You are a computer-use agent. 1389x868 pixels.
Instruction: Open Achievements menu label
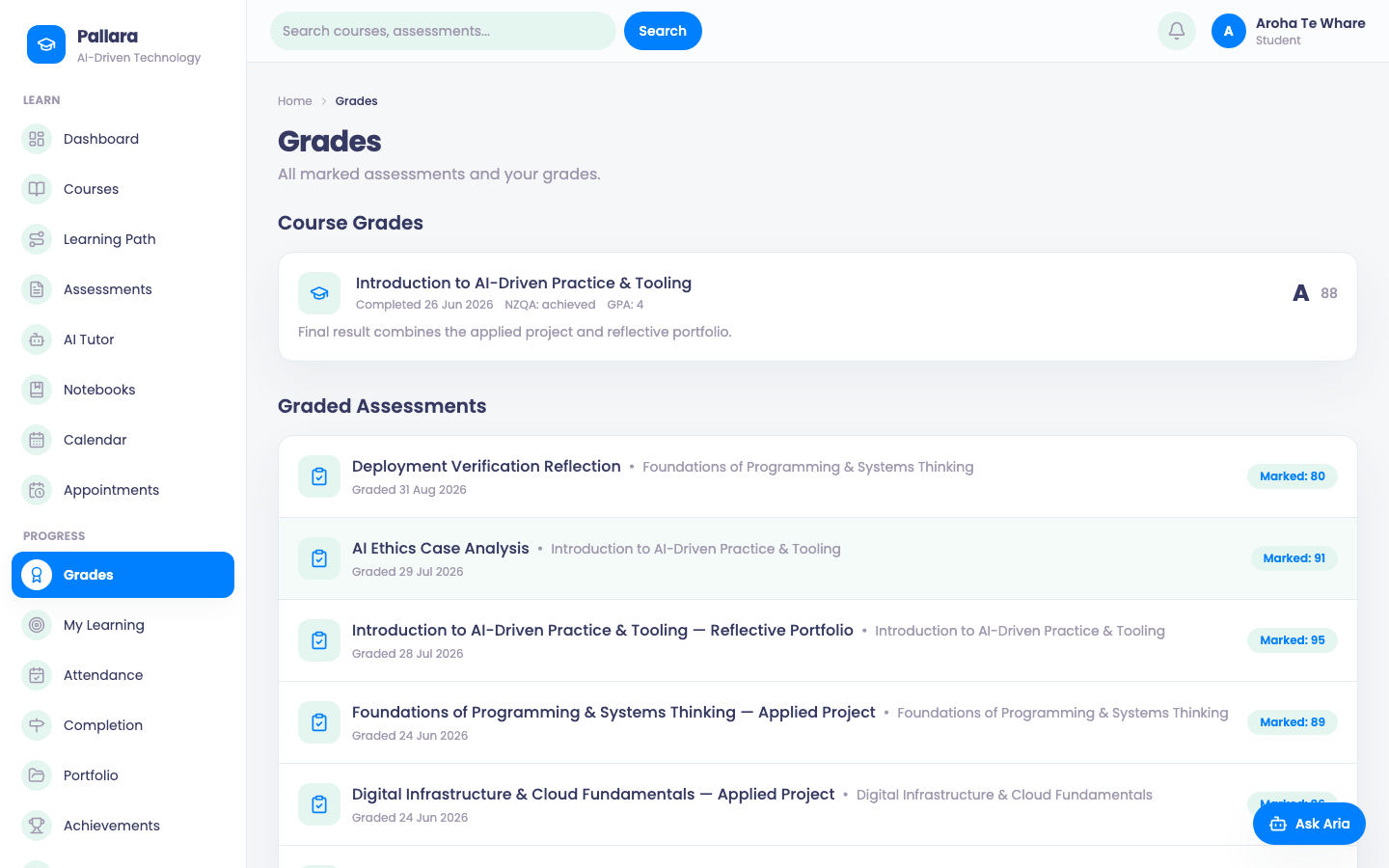point(112,826)
